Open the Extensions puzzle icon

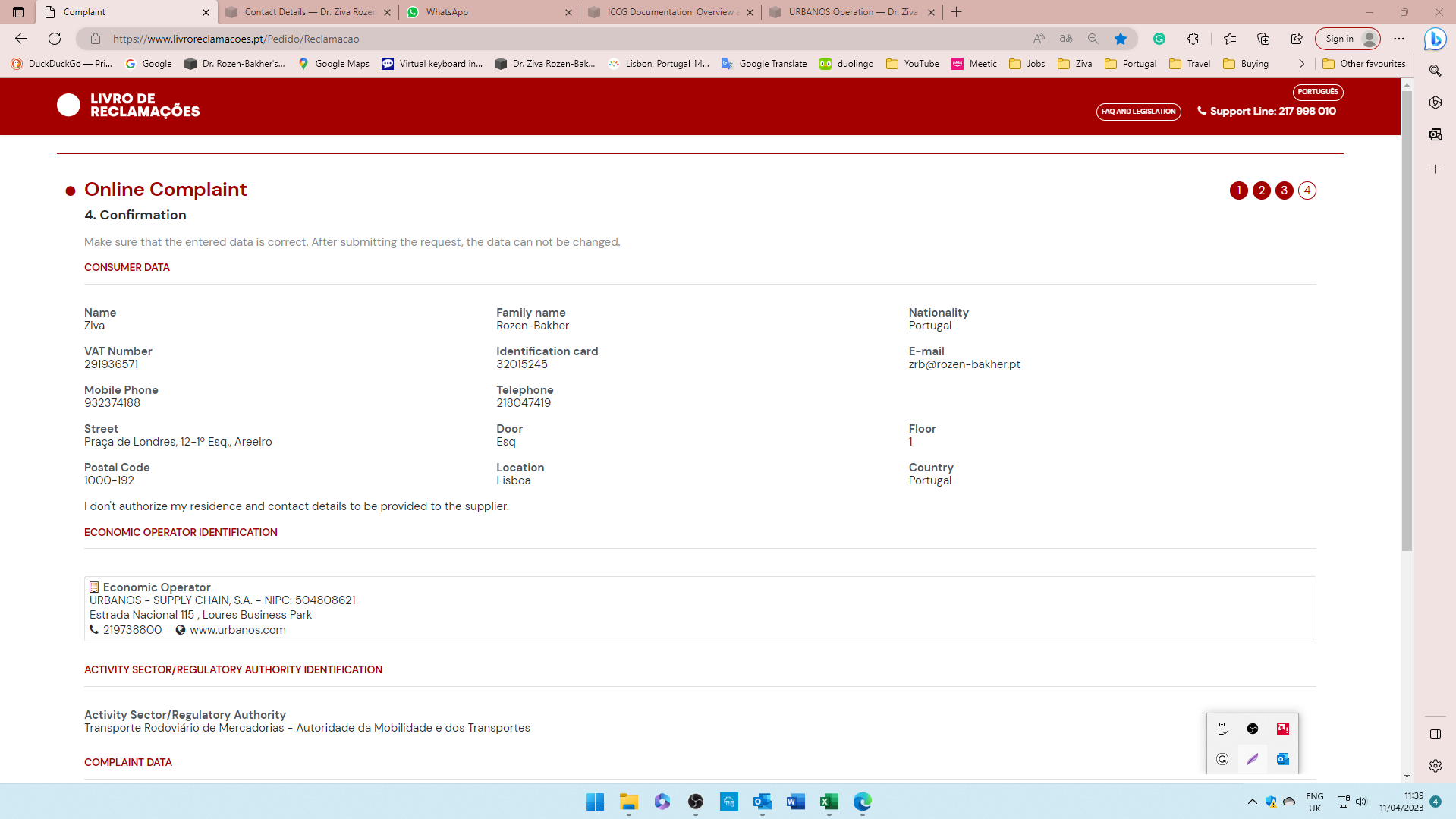tap(1193, 39)
